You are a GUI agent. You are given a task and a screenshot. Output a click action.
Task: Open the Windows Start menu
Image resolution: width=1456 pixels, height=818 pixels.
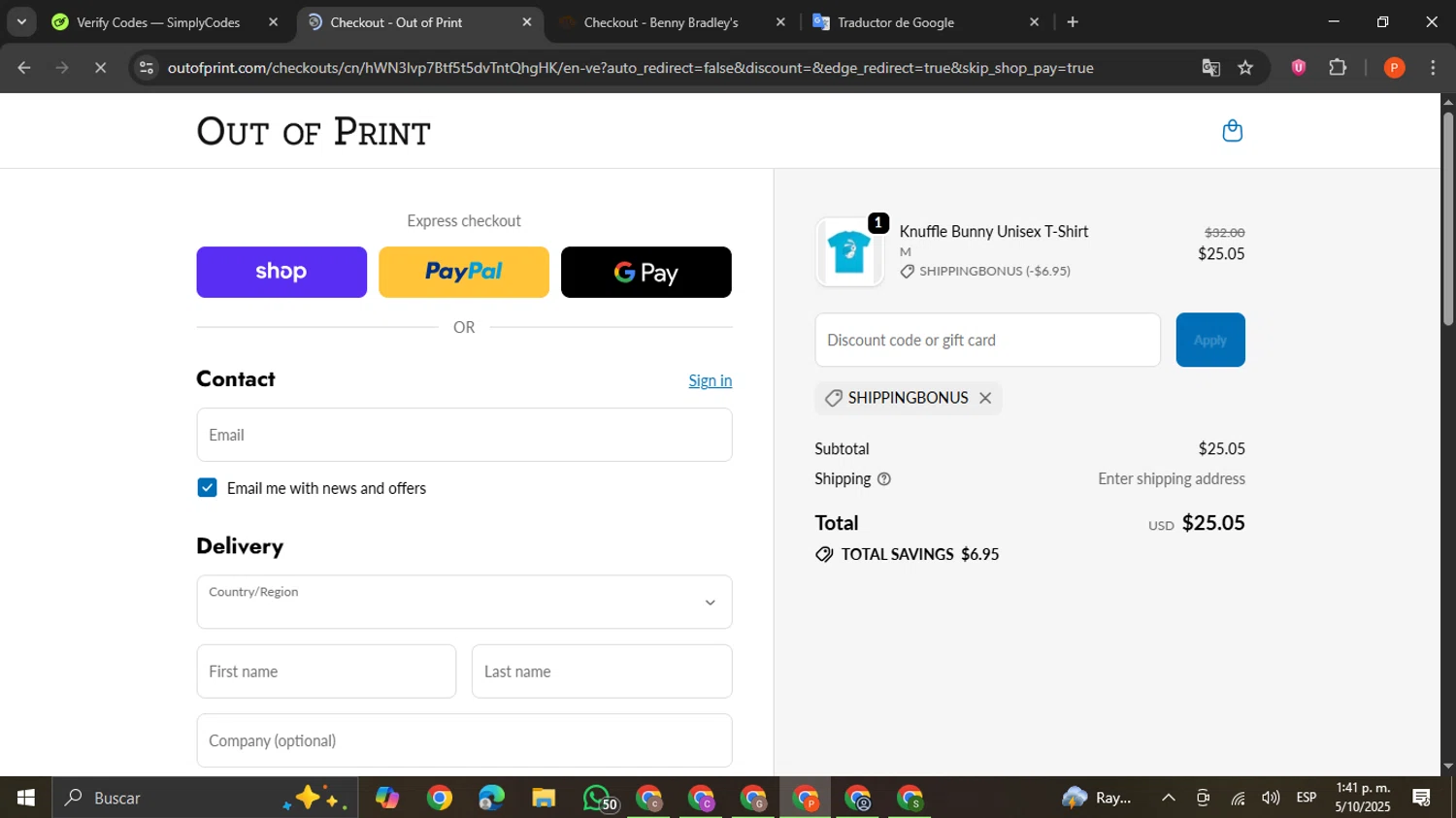coord(26,798)
